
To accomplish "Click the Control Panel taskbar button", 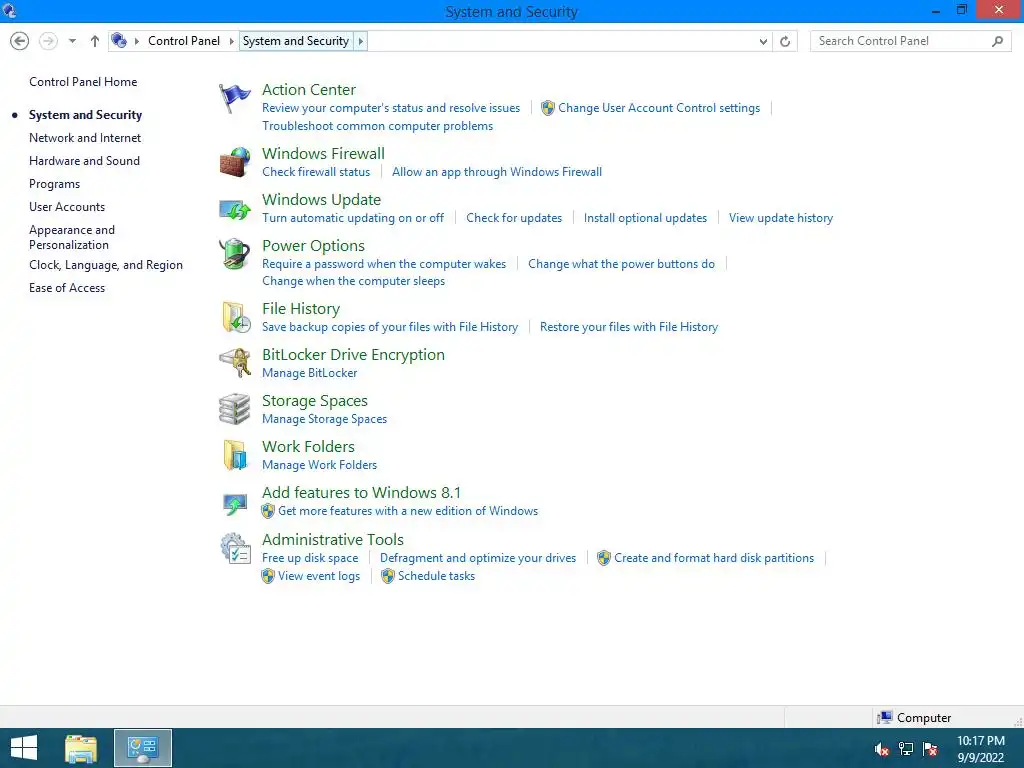I will point(143,748).
